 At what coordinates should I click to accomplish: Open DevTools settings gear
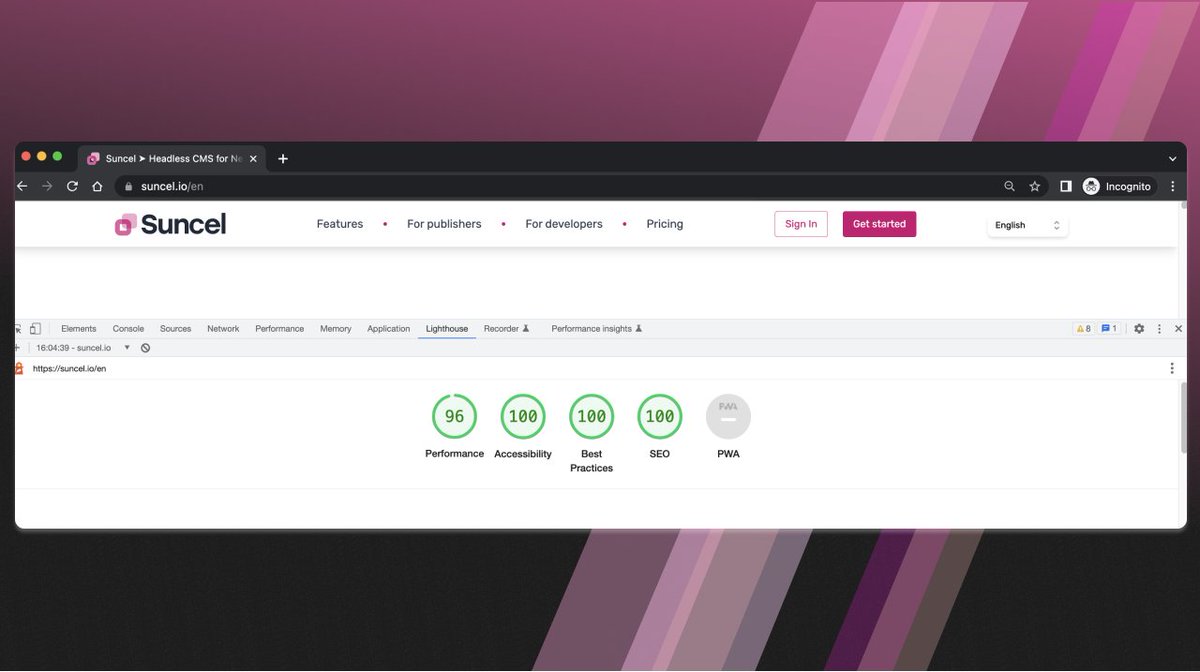click(1139, 328)
